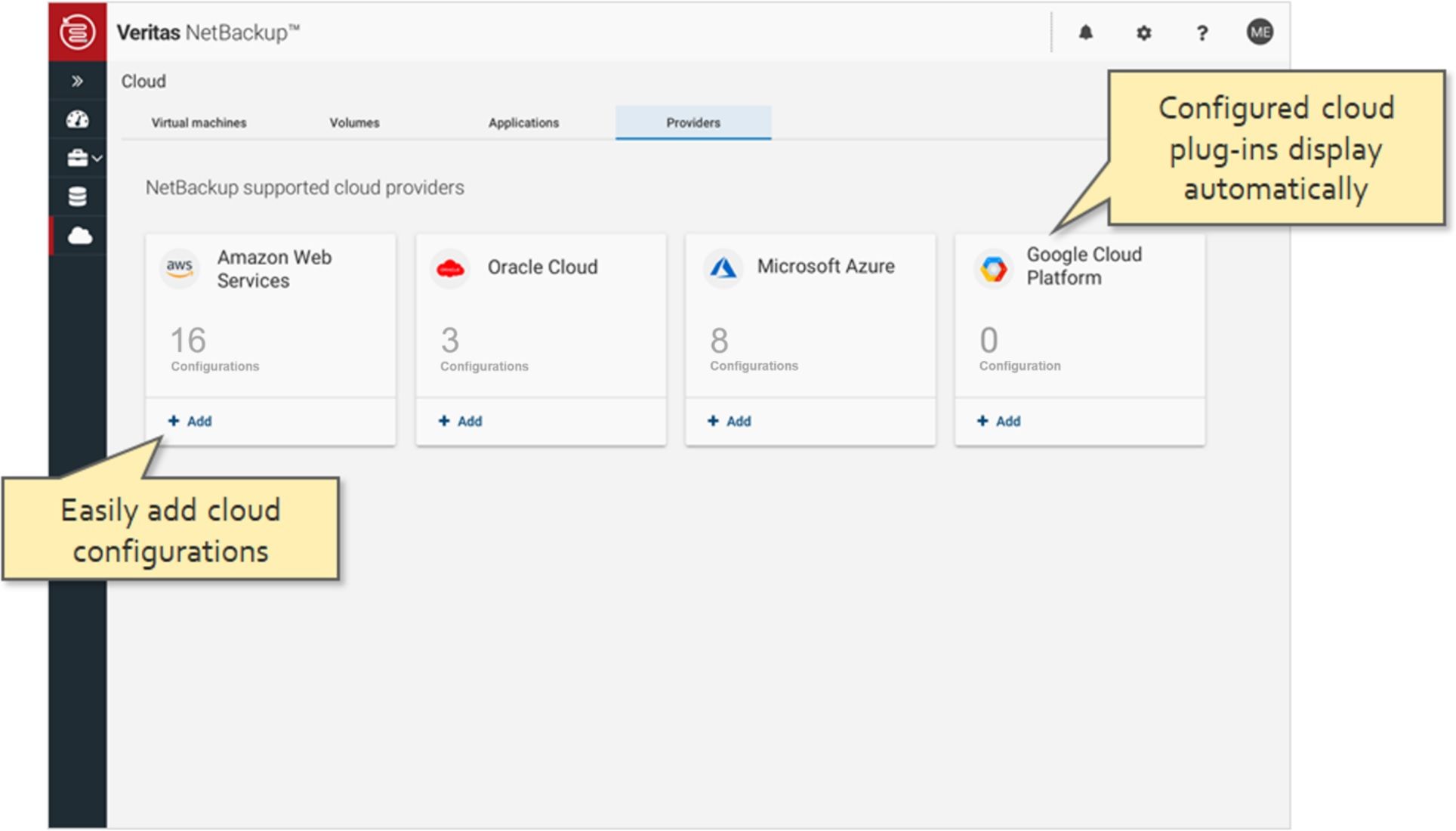Open notifications bell icon
1456x831 pixels.
pos(1085,32)
